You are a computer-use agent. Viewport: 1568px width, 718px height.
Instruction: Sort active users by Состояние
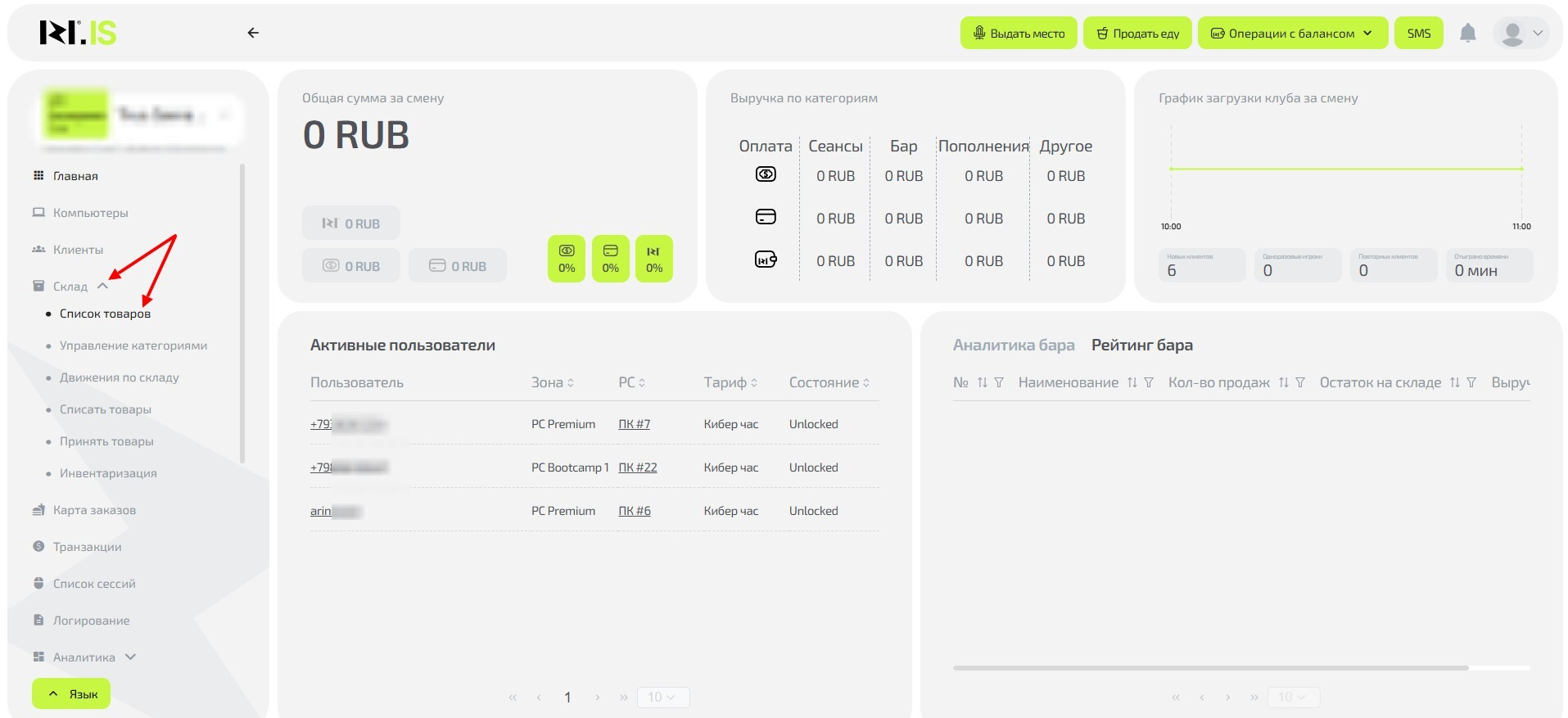point(866,382)
